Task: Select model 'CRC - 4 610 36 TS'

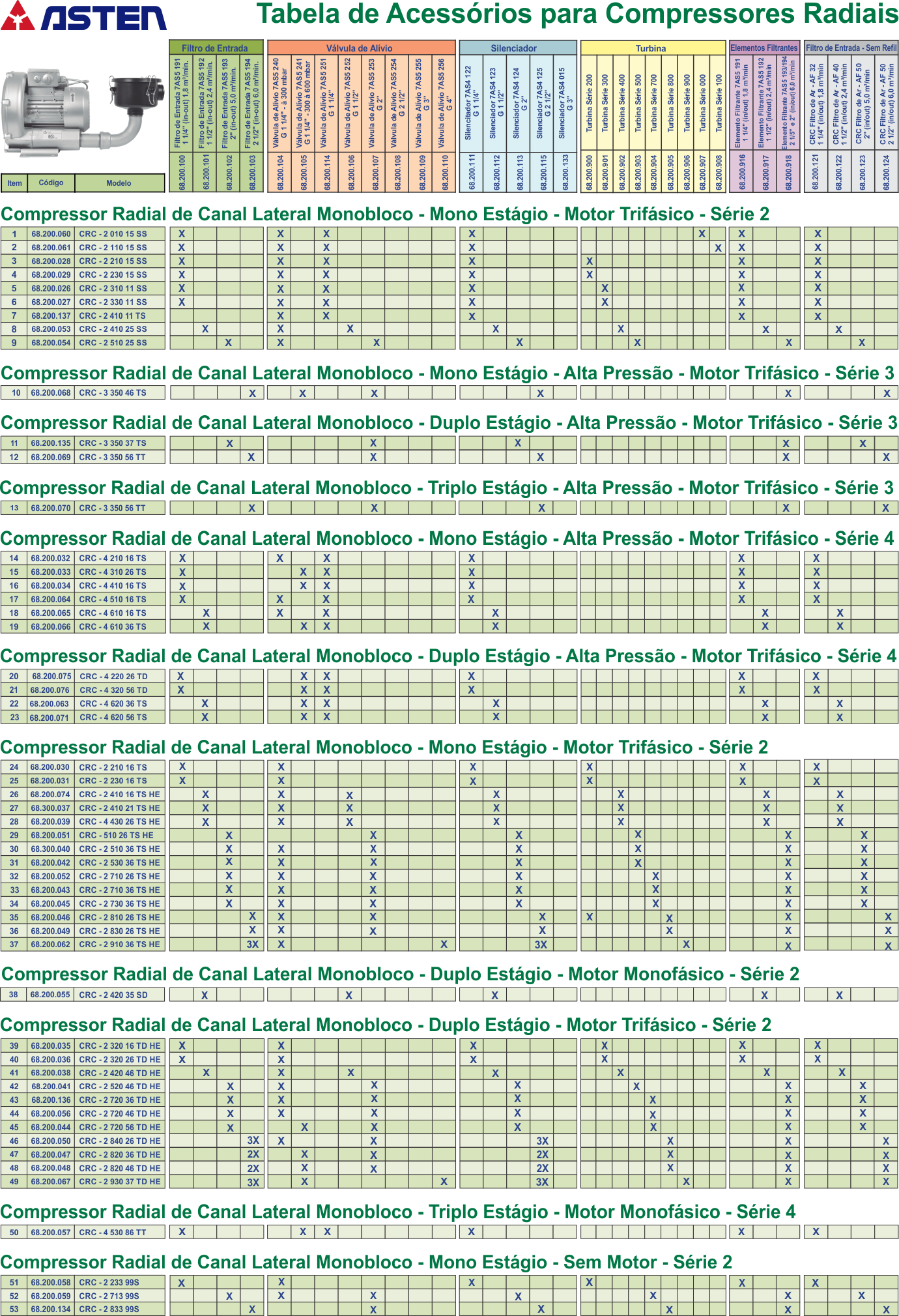Action: pyautogui.click(x=113, y=626)
